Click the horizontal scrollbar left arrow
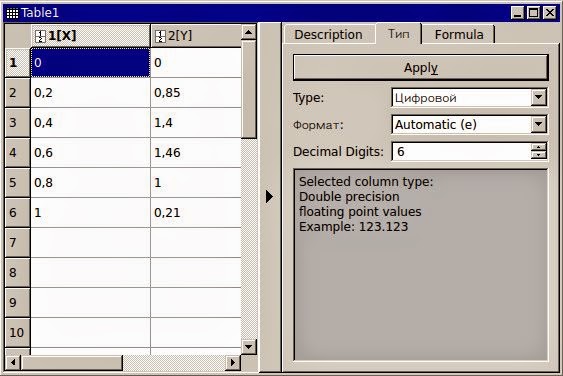 point(13,362)
